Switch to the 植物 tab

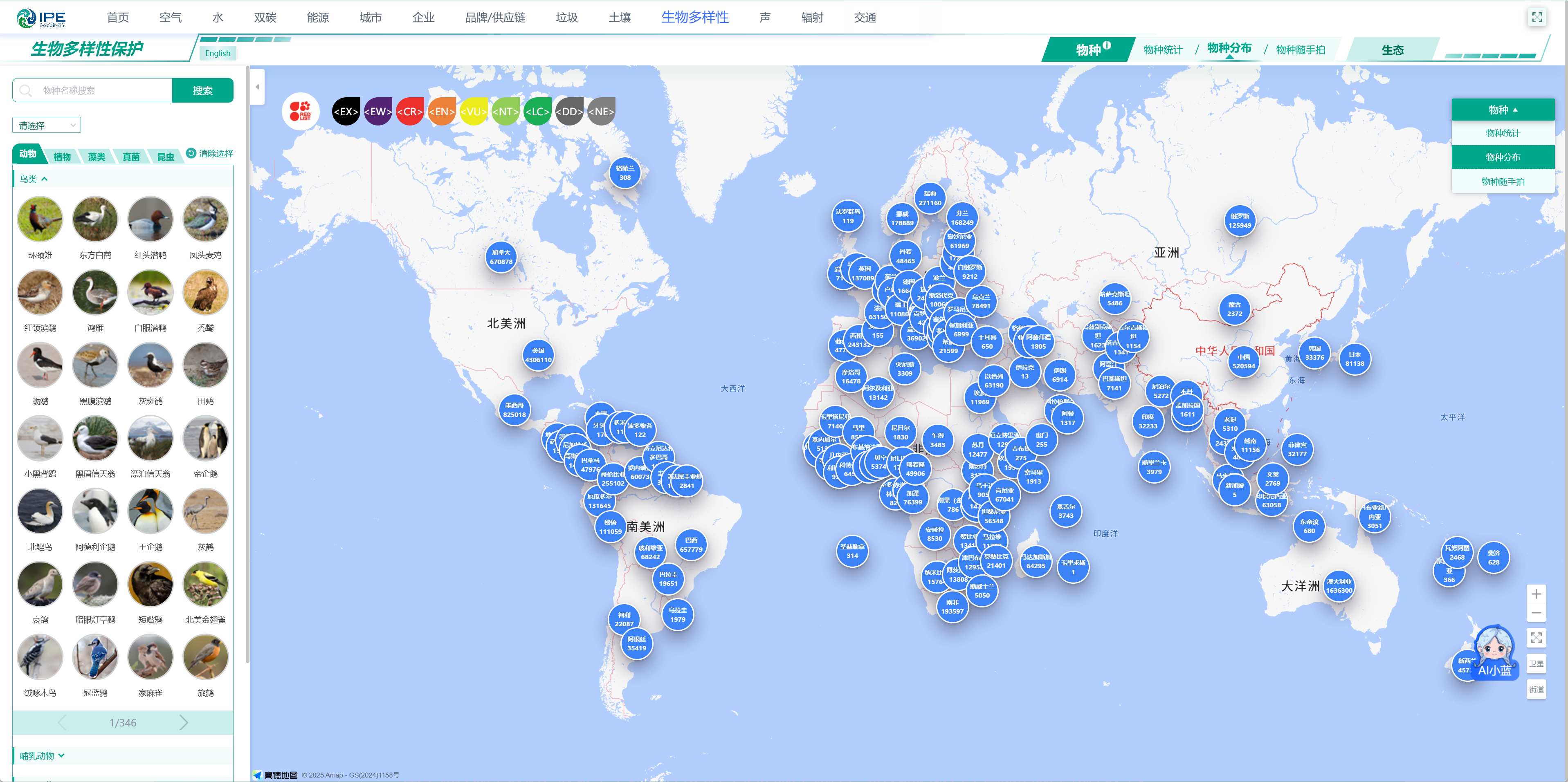click(x=61, y=157)
